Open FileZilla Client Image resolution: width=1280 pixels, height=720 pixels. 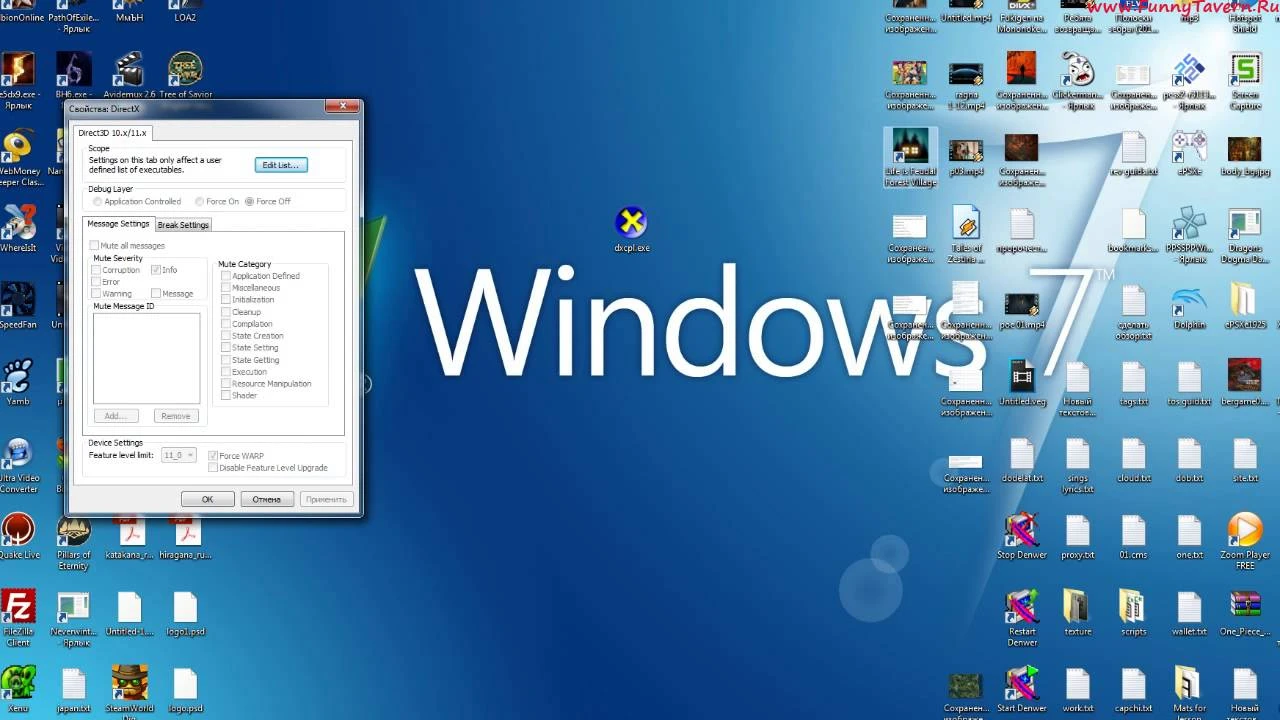pyautogui.click(x=17, y=608)
